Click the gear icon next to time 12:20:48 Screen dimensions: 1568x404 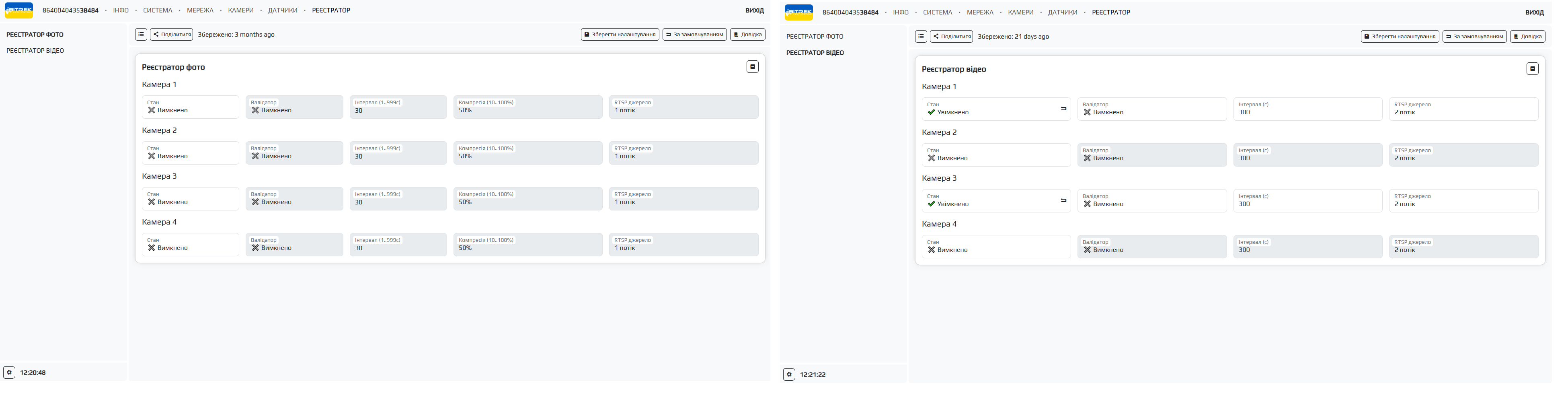pyautogui.click(x=9, y=372)
